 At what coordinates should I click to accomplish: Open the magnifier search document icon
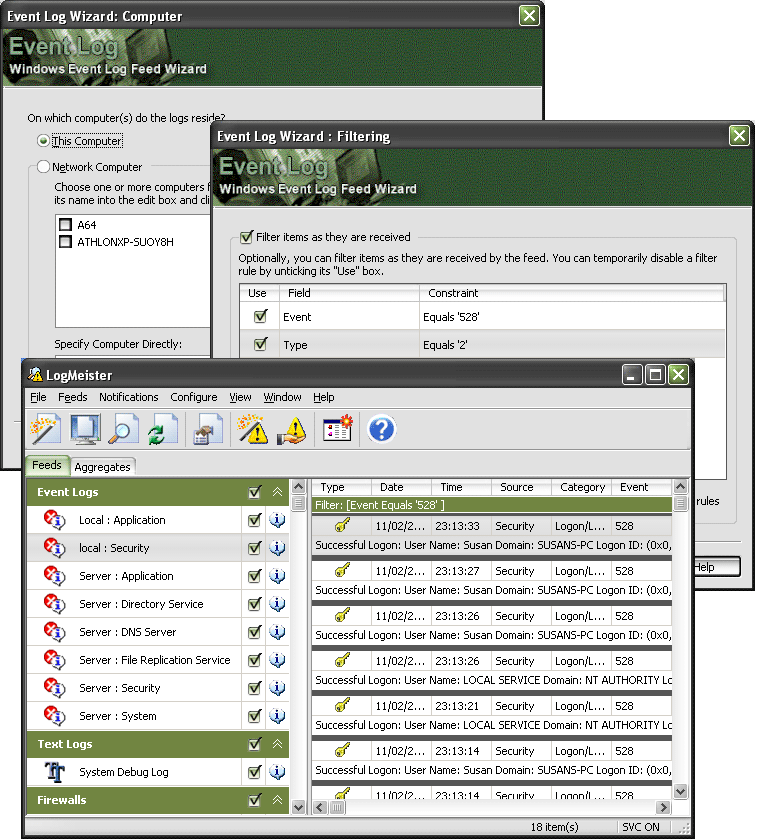(123, 429)
